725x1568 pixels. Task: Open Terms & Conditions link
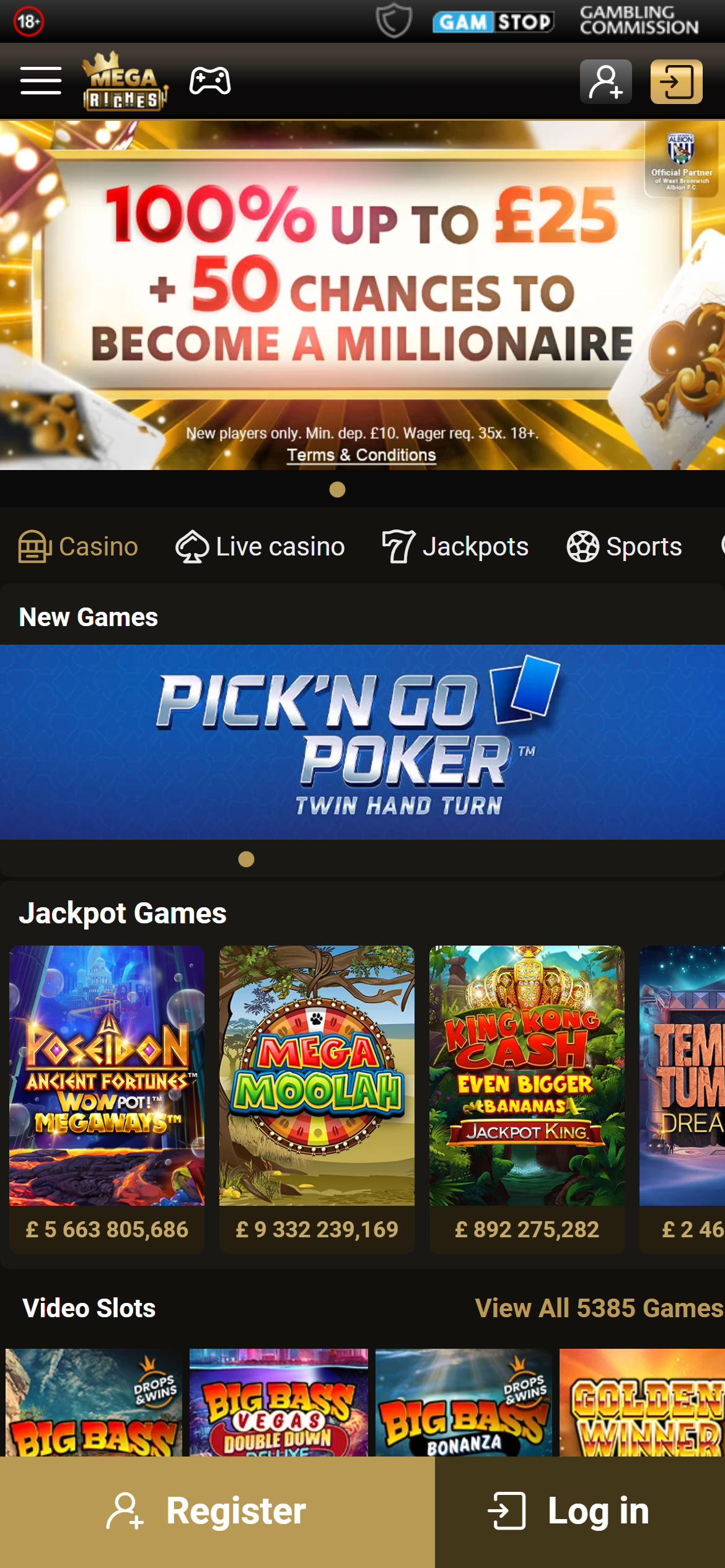pyautogui.click(x=361, y=455)
